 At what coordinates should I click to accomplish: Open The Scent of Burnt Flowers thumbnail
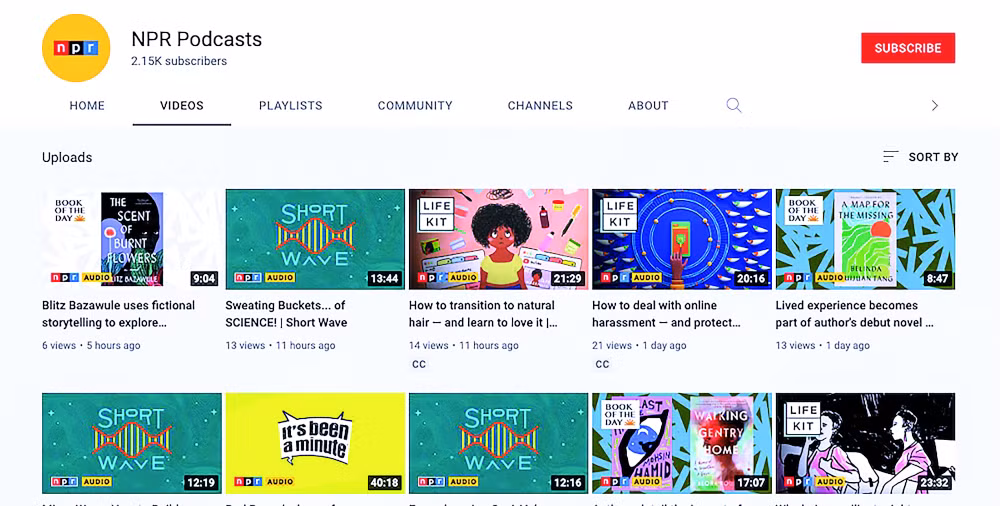(131, 239)
